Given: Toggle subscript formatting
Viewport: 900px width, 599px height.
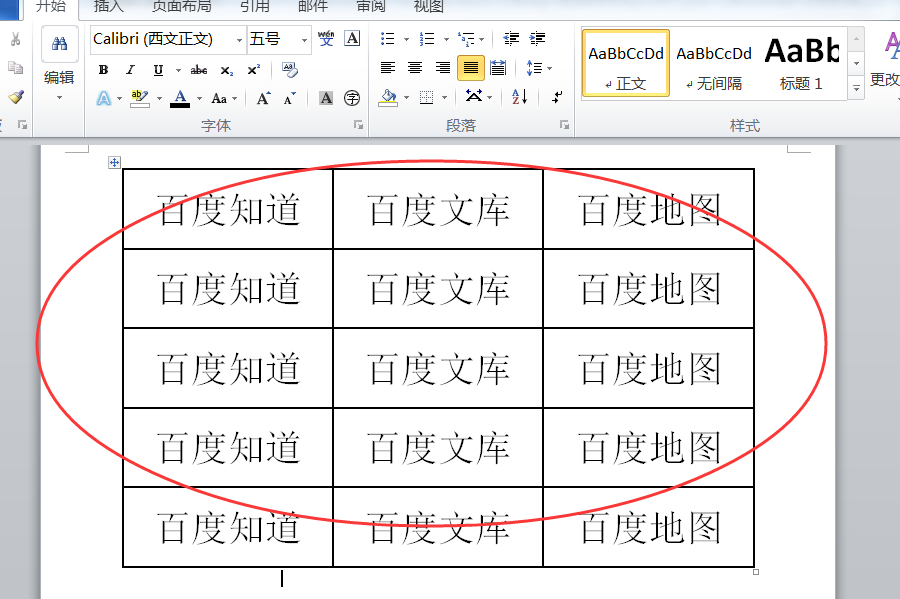Looking at the screenshot, I should click(x=227, y=70).
